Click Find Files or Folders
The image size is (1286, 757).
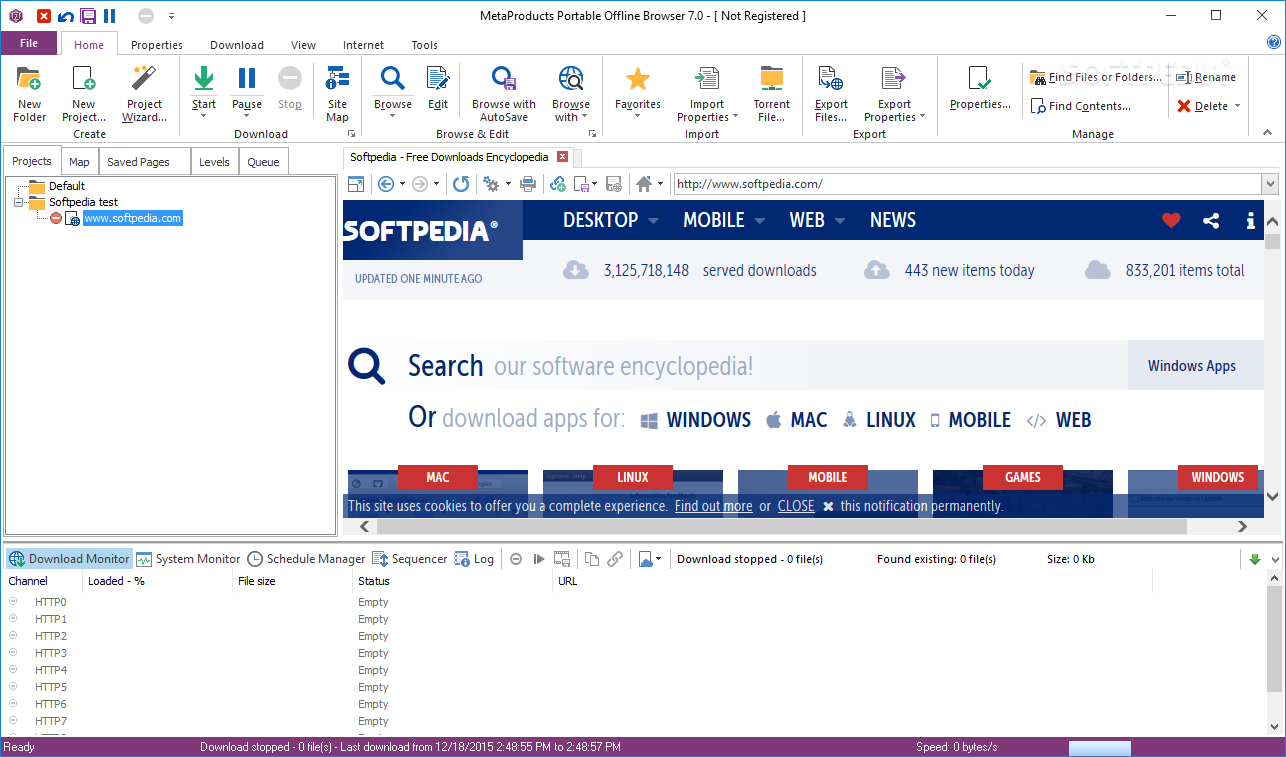[1096, 77]
